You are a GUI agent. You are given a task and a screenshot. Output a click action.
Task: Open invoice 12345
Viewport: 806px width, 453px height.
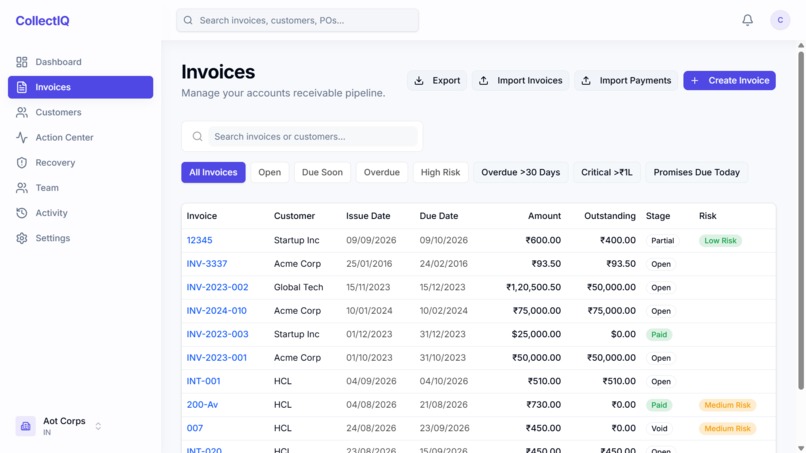coord(199,241)
